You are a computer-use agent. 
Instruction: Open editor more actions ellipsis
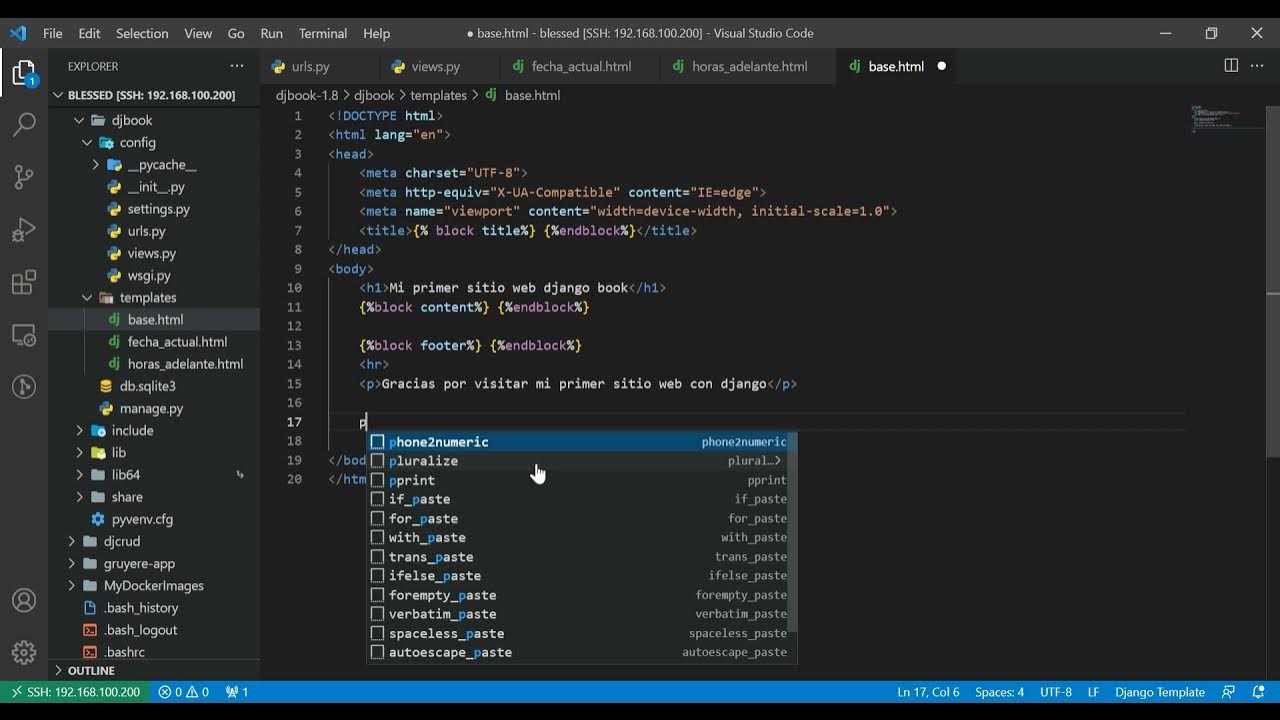click(1258, 66)
